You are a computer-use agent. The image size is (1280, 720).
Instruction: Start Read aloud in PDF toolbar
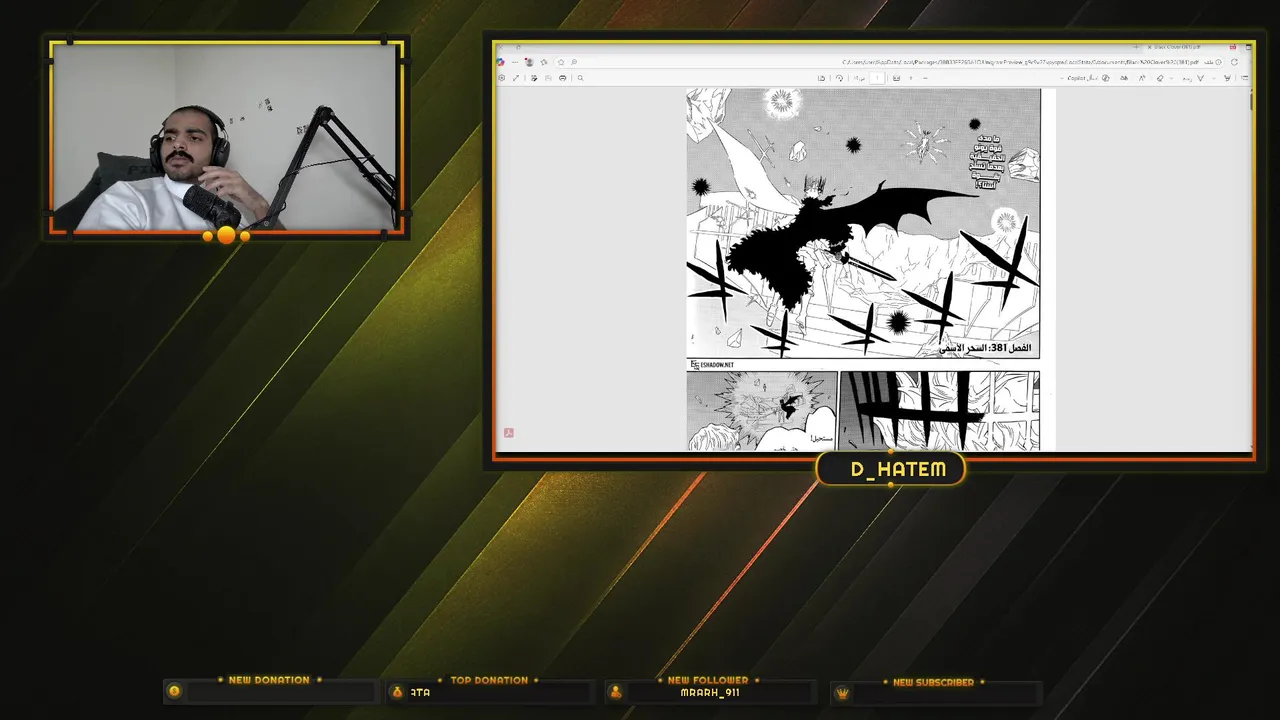(x=1124, y=78)
